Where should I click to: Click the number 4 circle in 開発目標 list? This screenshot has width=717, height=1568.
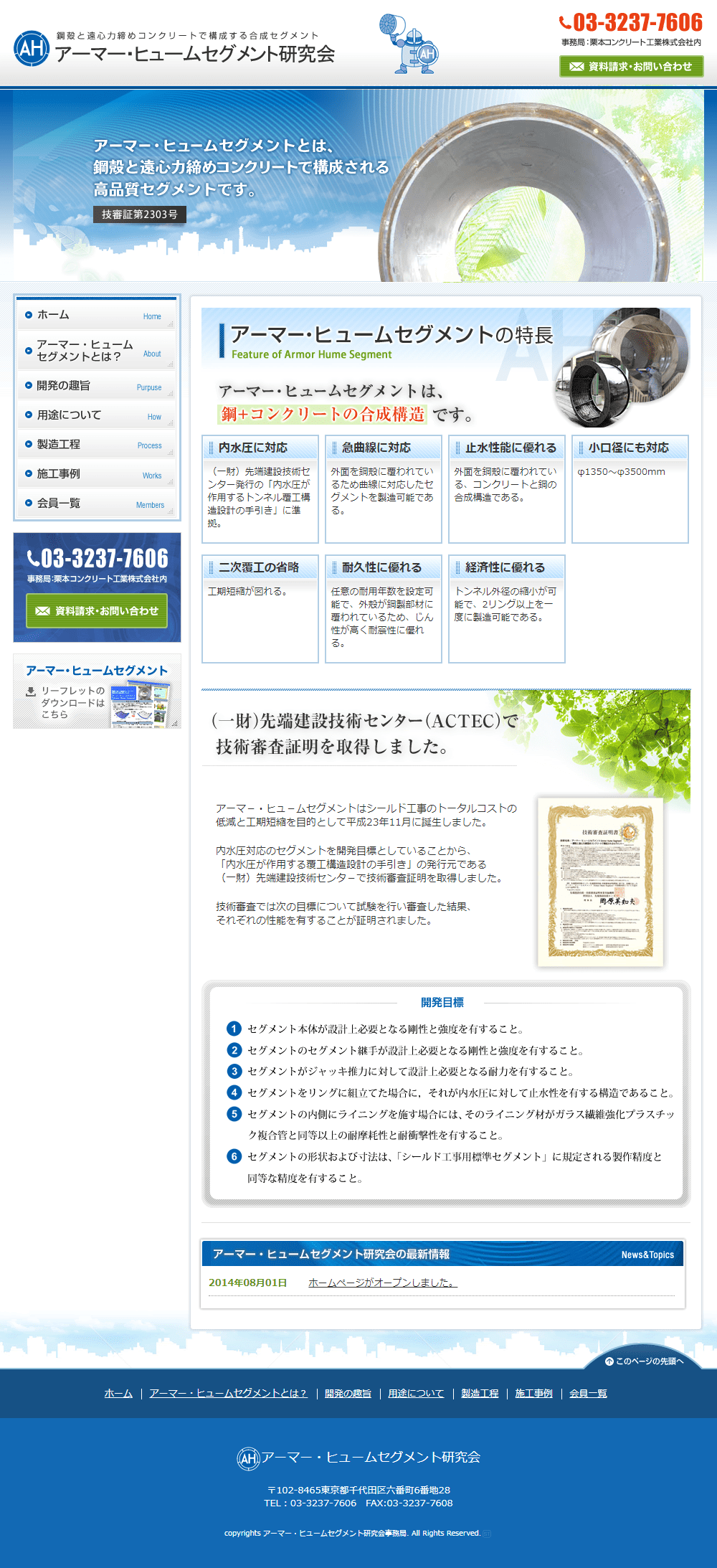pos(234,1092)
